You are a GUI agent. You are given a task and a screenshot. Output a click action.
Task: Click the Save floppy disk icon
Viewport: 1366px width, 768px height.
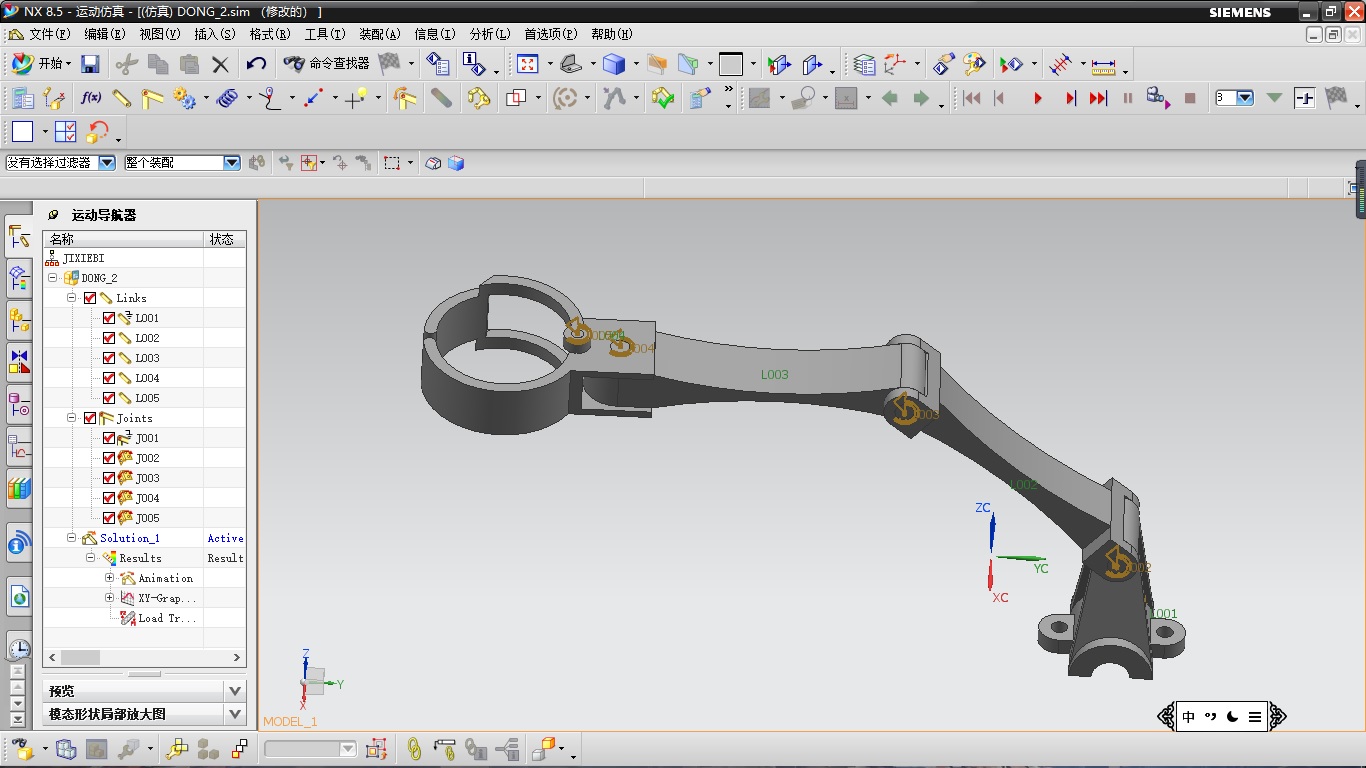coord(90,64)
